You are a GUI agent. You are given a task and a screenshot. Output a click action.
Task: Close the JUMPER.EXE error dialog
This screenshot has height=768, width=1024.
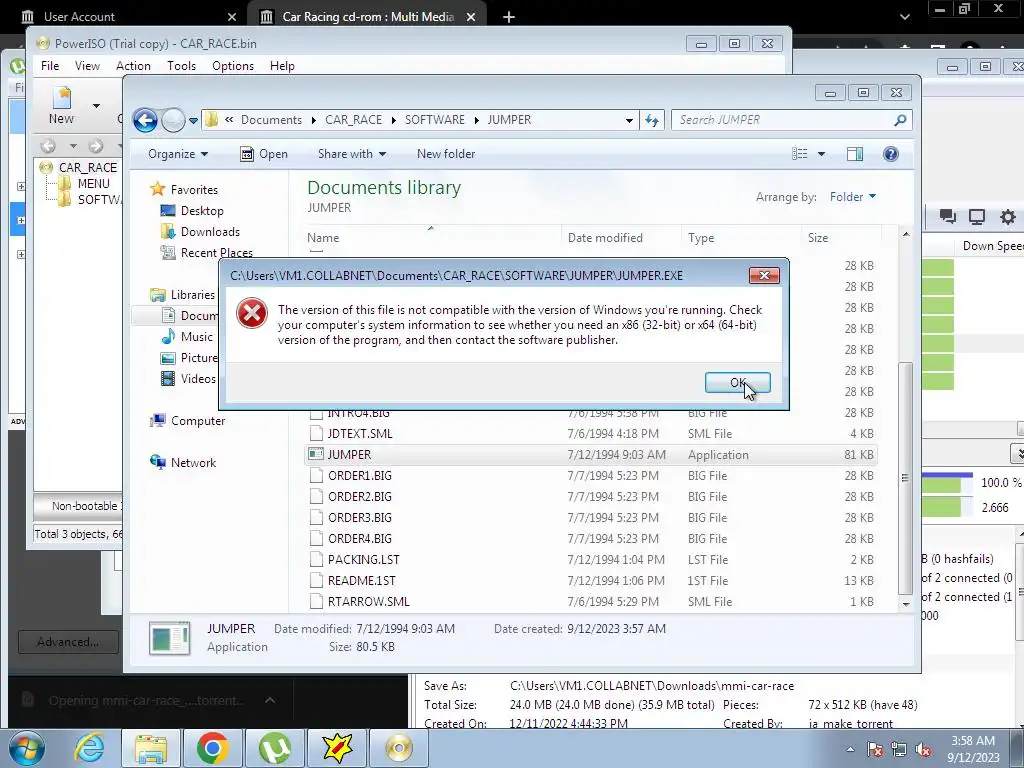pyautogui.click(x=763, y=276)
